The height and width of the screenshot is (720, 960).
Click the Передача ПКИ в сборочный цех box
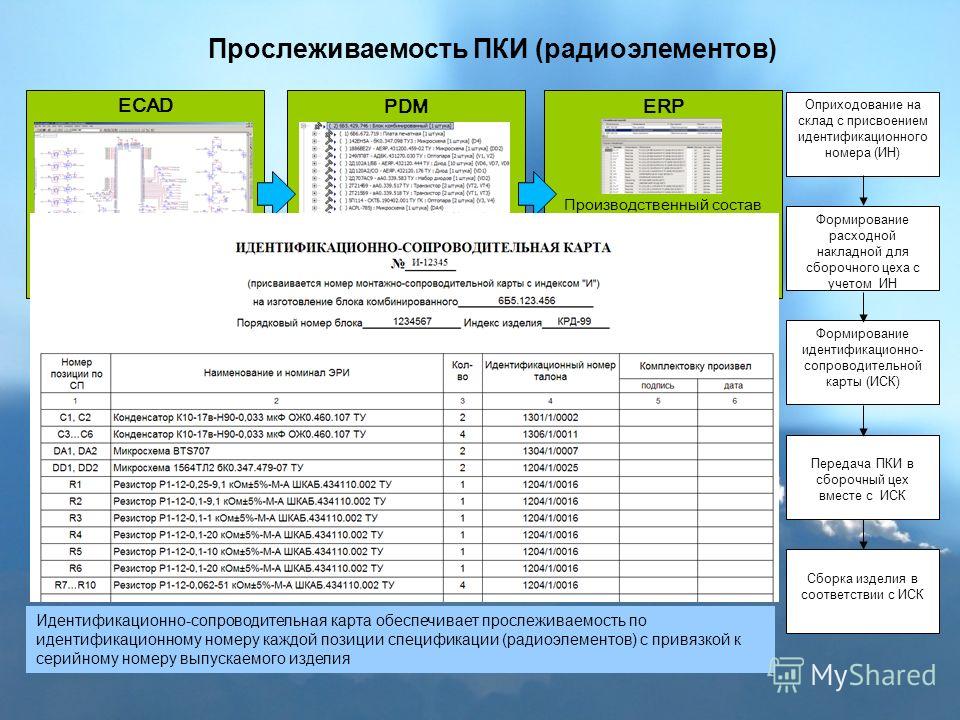tap(863, 478)
